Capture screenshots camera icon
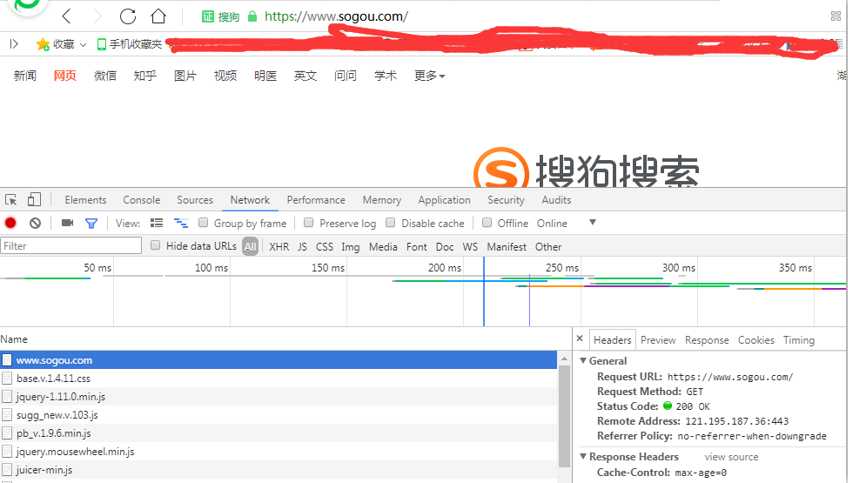 [x=67, y=223]
